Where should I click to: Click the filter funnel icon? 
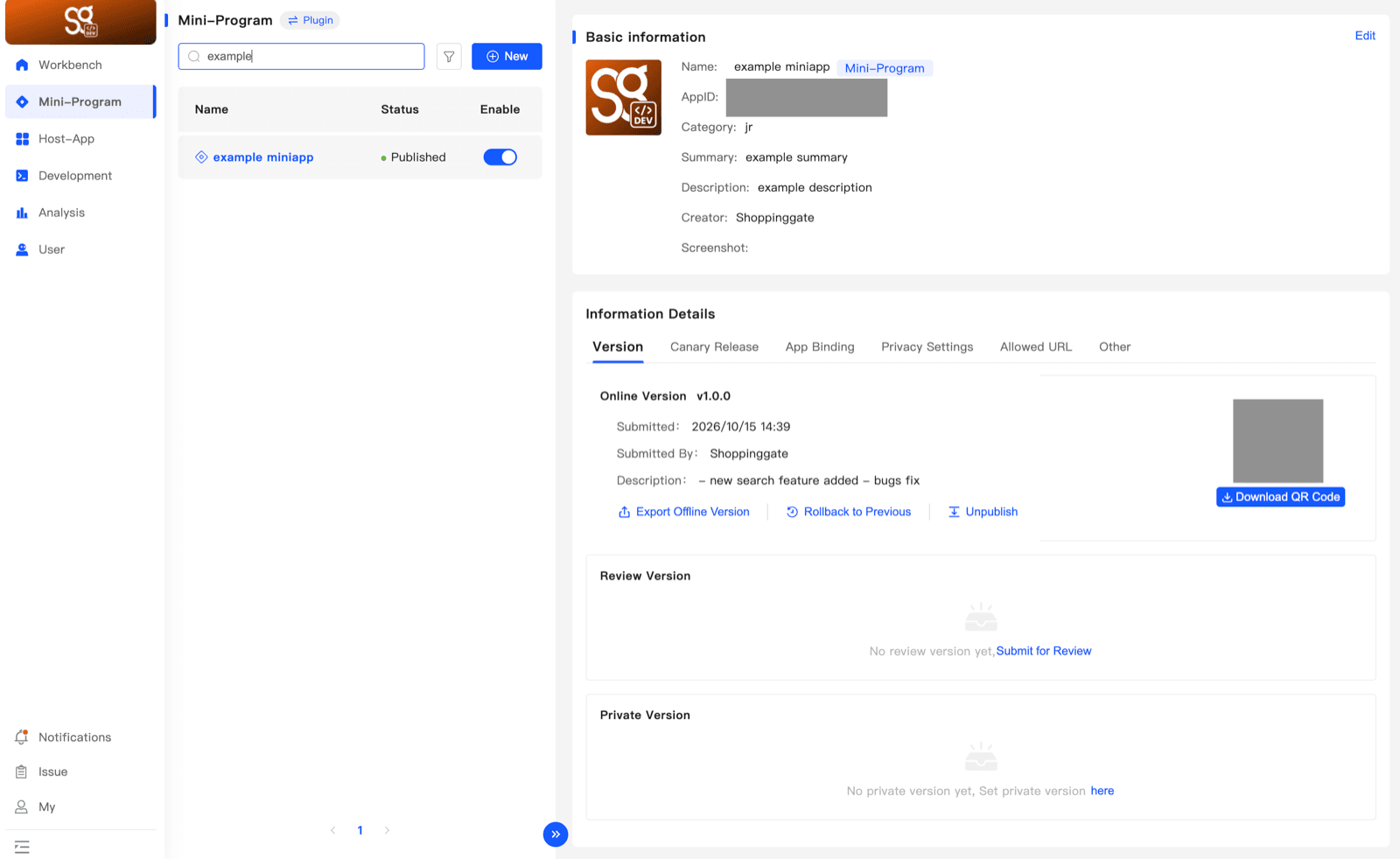point(449,56)
